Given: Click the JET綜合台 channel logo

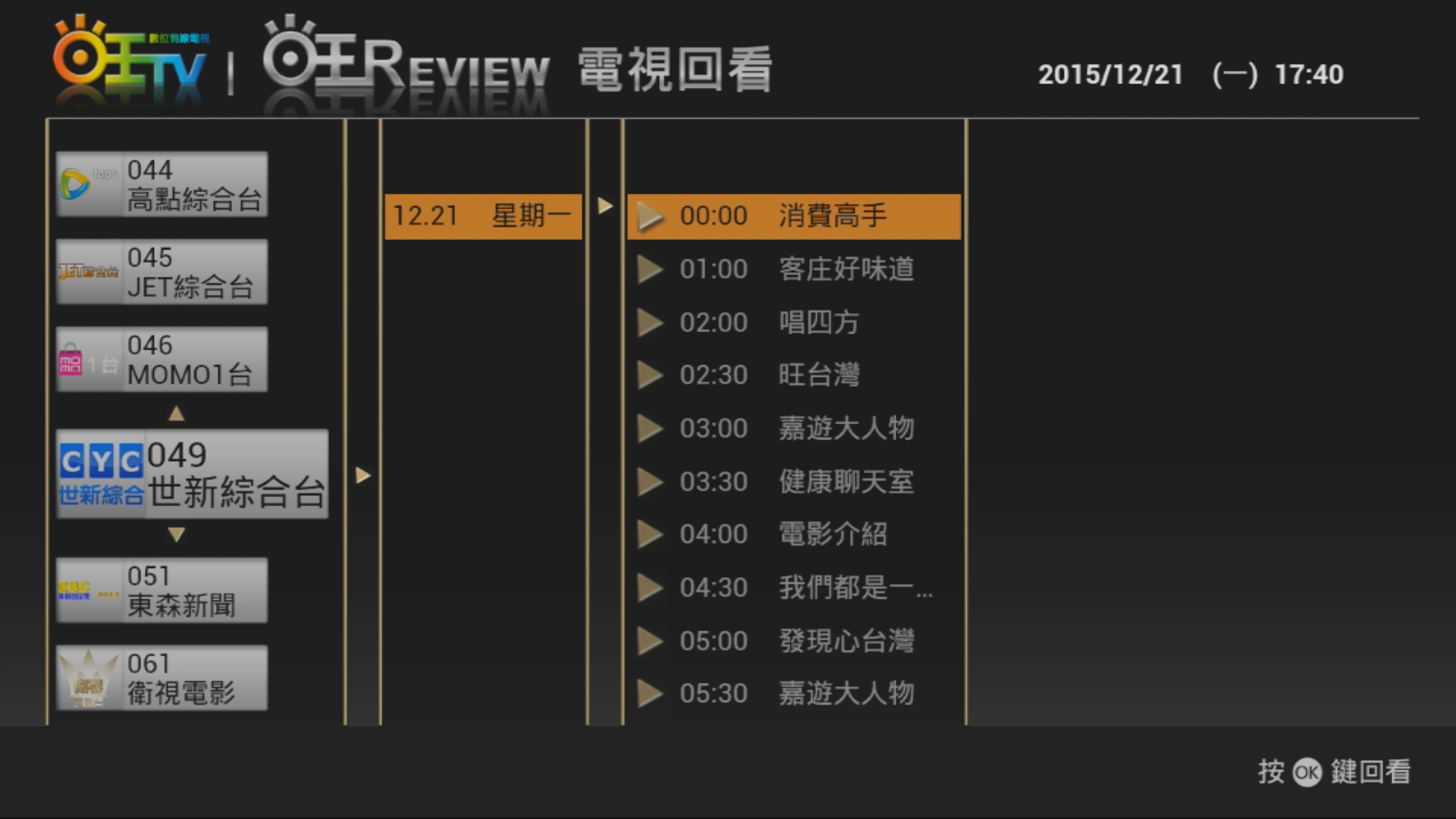Looking at the screenshot, I should pos(89,271).
